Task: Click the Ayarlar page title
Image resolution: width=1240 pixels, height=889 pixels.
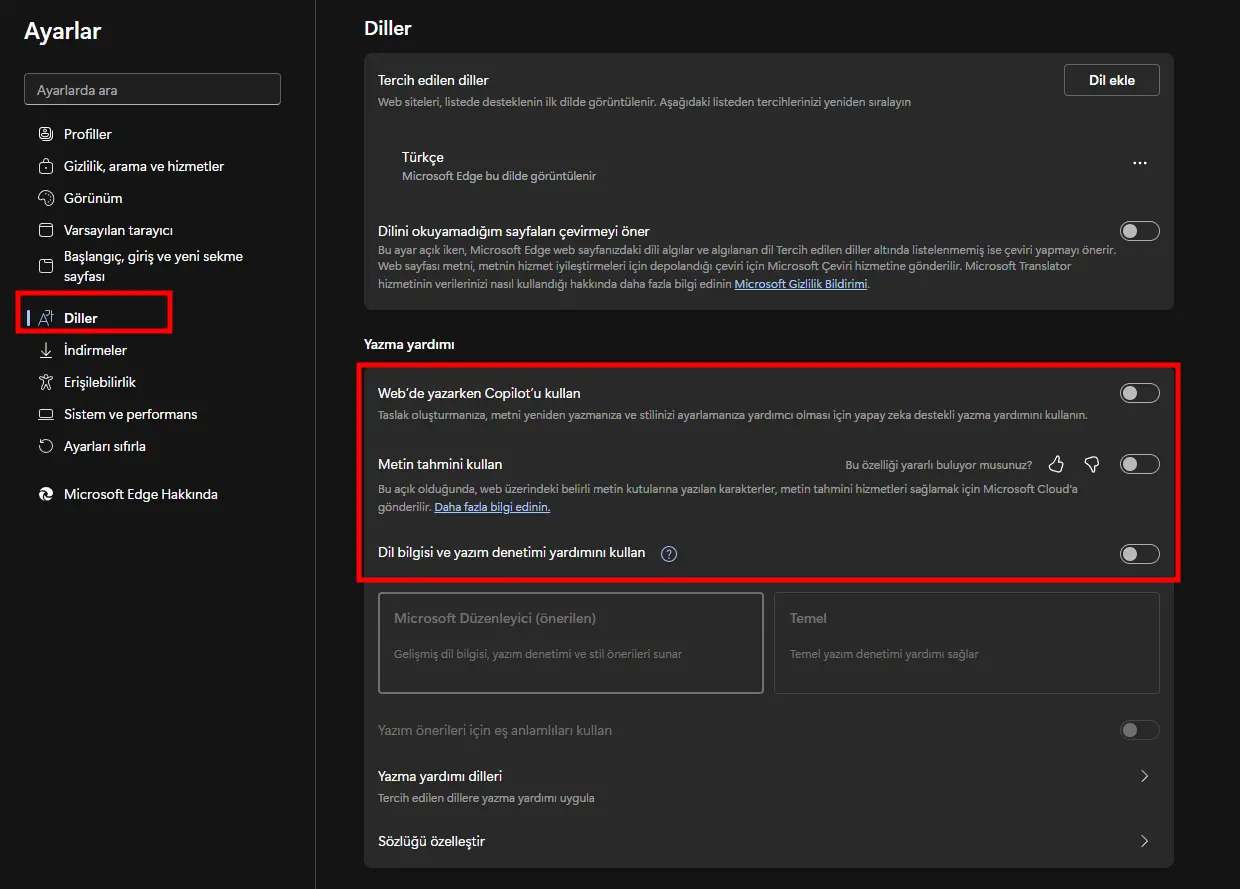Action: (x=63, y=31)
